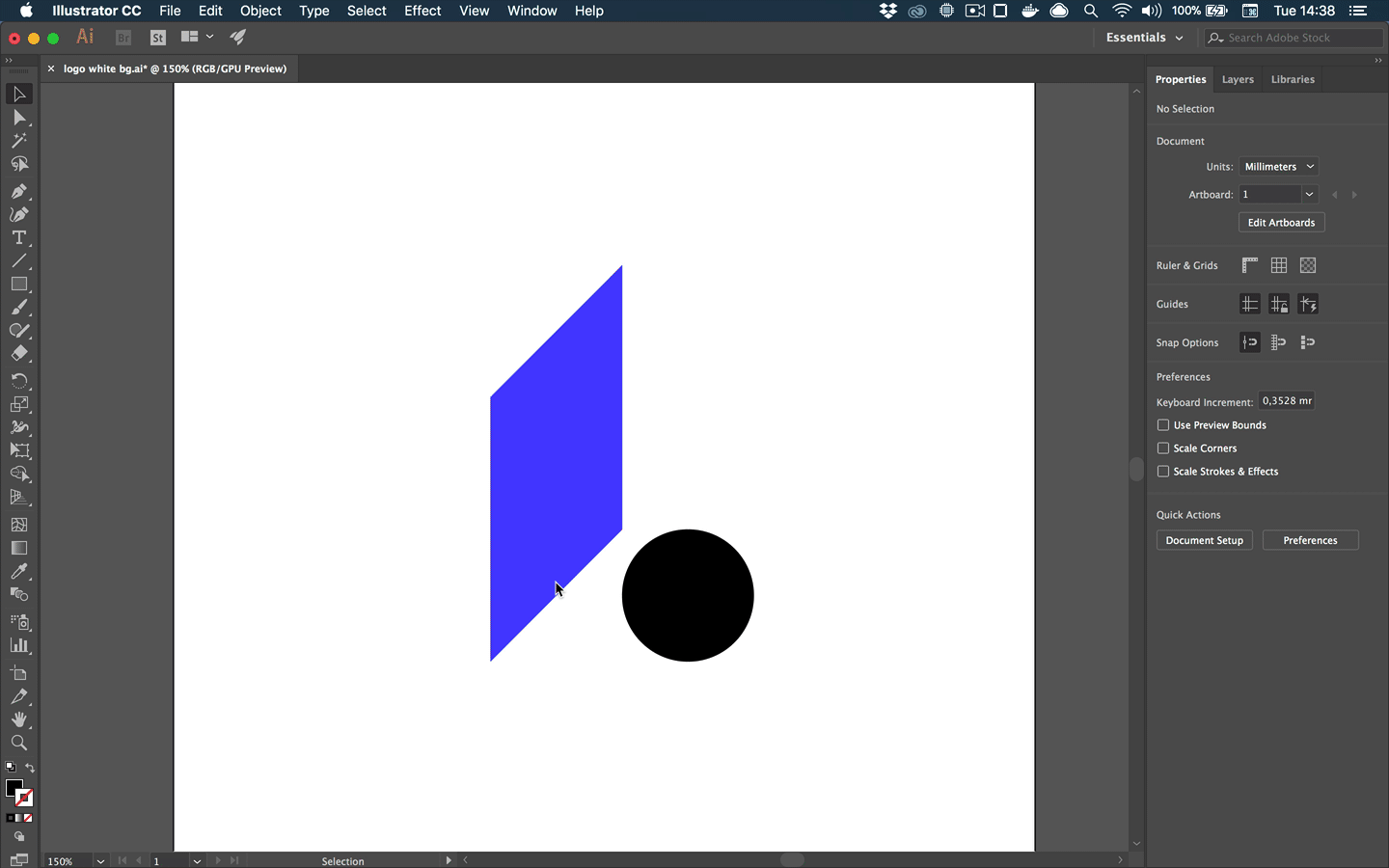Activate the Zoom tool
This screenshot has height=868, width=1389.
pyautogui.click(x=18, y=743)
